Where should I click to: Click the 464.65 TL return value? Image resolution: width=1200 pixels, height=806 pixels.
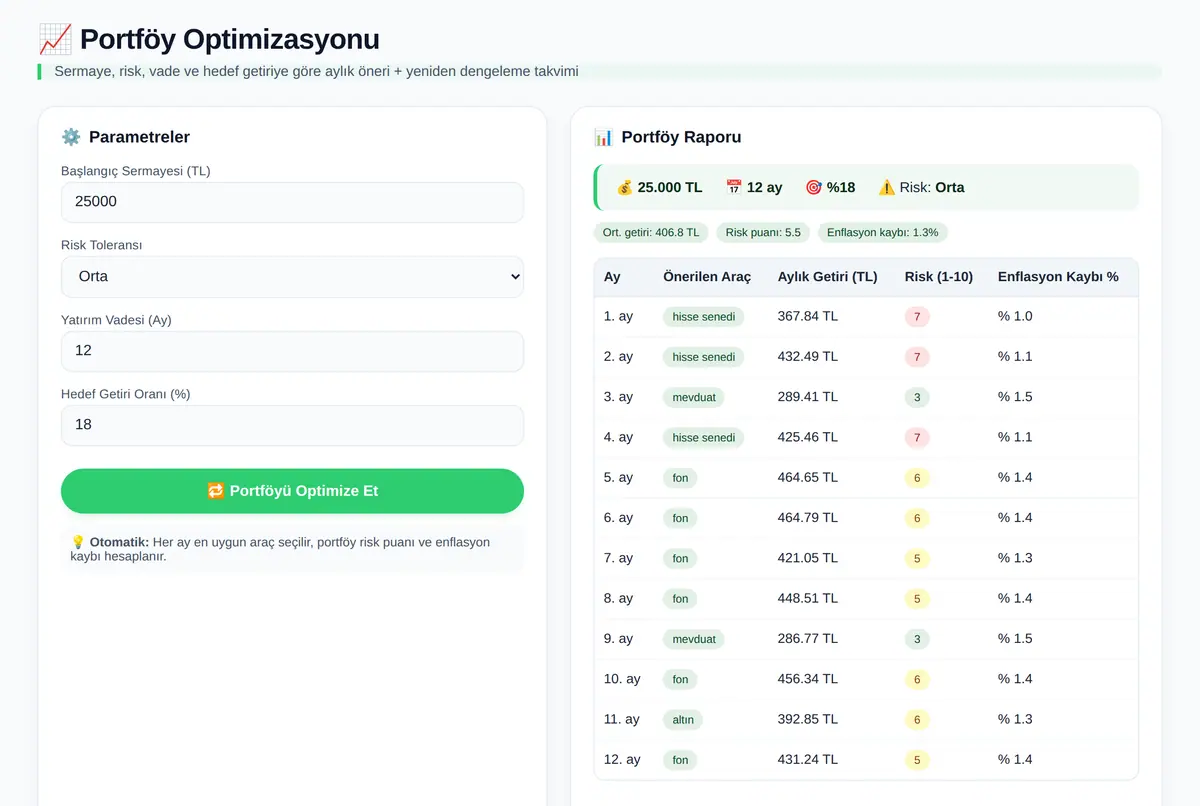808,477
